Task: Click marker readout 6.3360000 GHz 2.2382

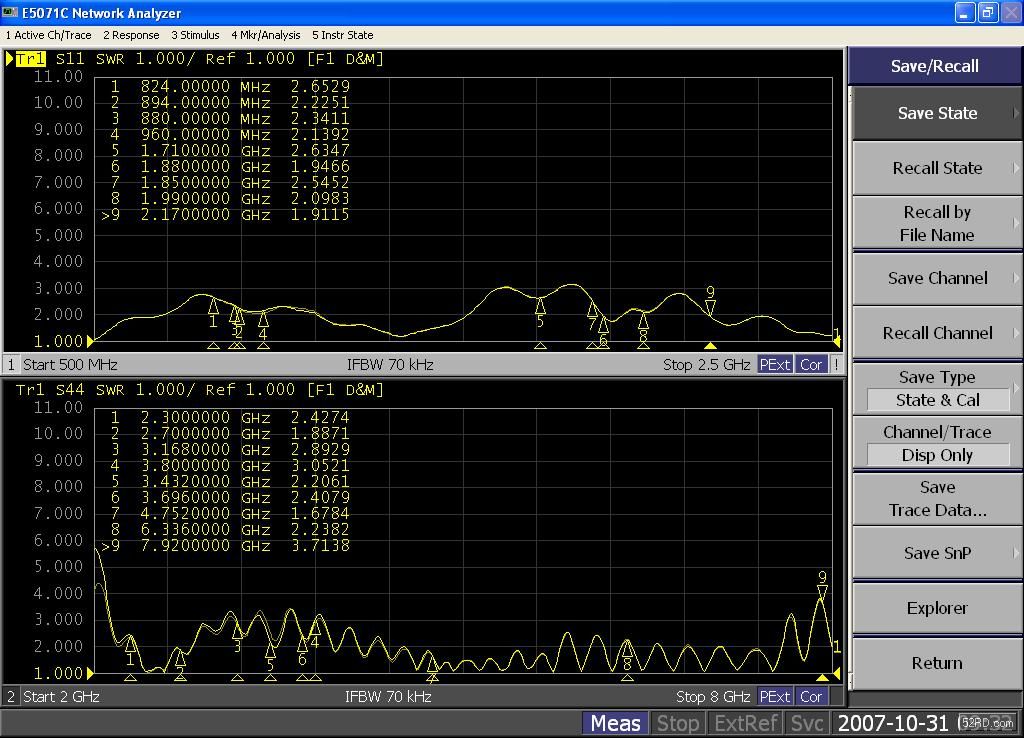Action: click(230, 530)
